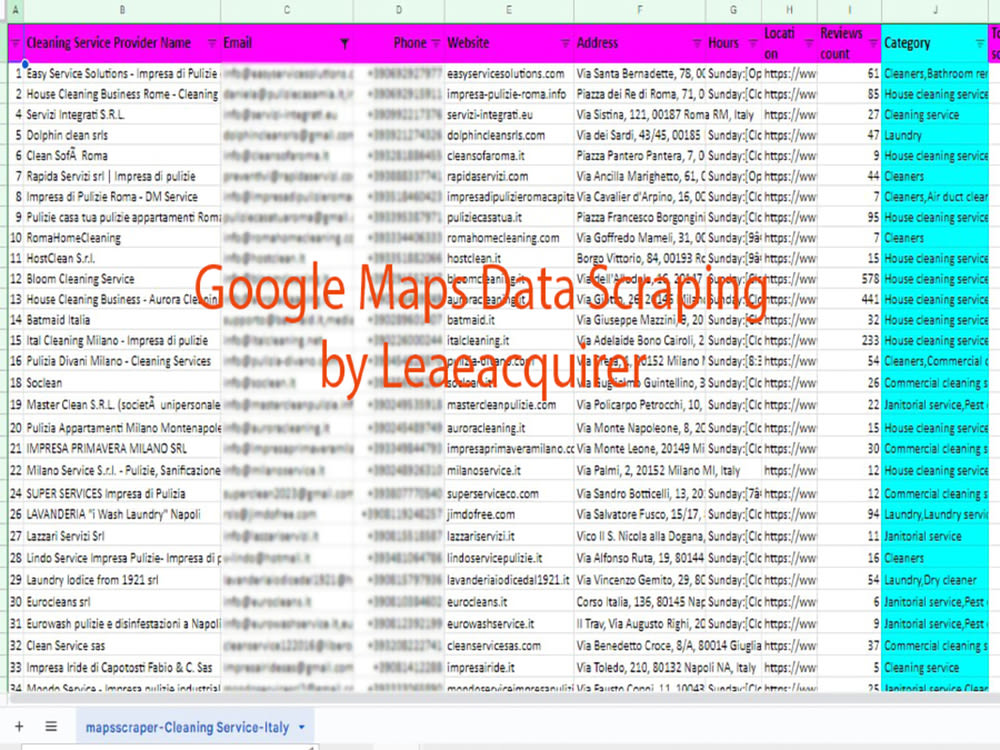Open the all sheets list
This screenshot has height=750, width=1000.
click(51, 726)
